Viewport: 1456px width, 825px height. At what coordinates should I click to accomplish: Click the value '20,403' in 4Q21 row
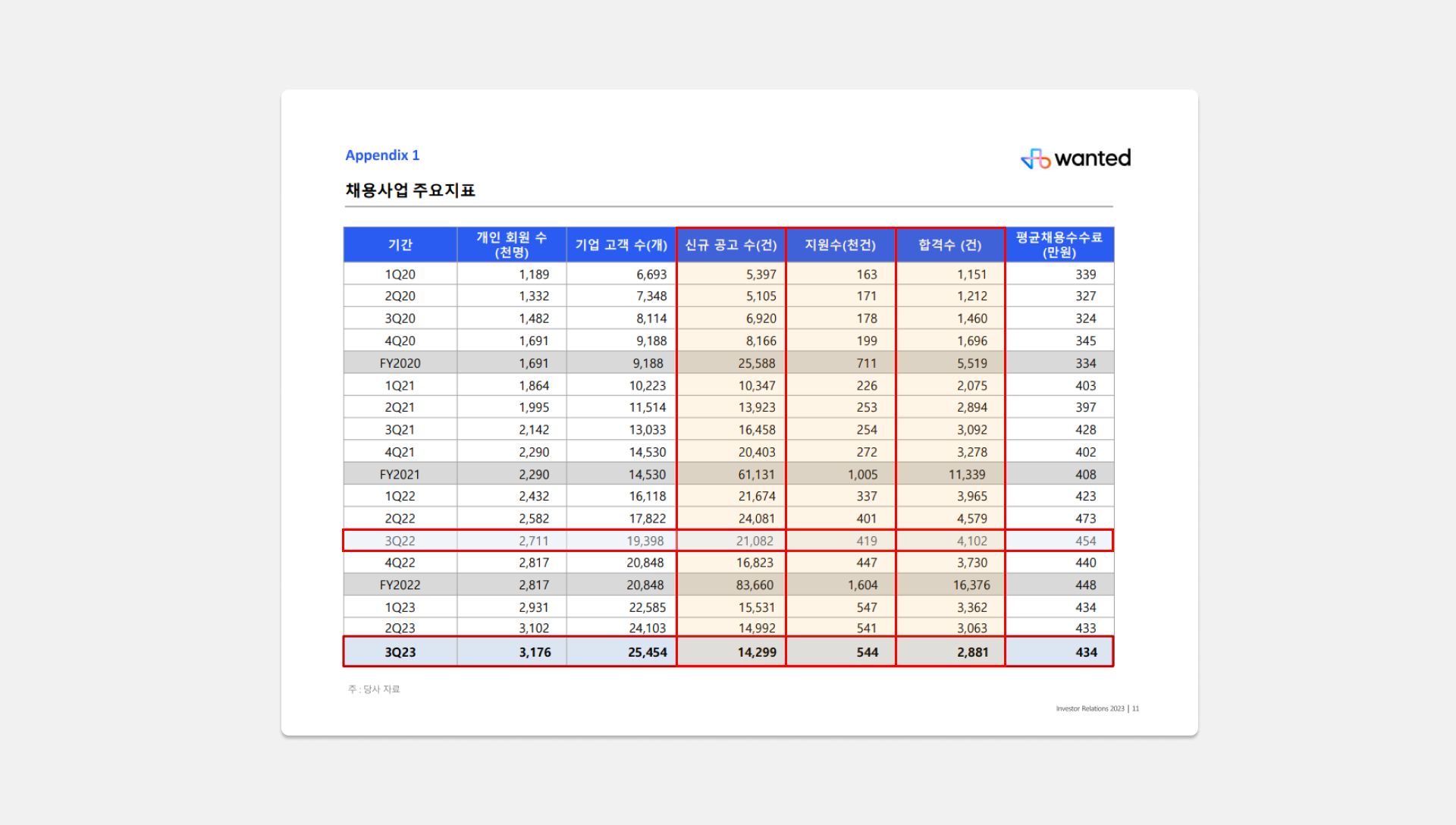coord(757,453)
